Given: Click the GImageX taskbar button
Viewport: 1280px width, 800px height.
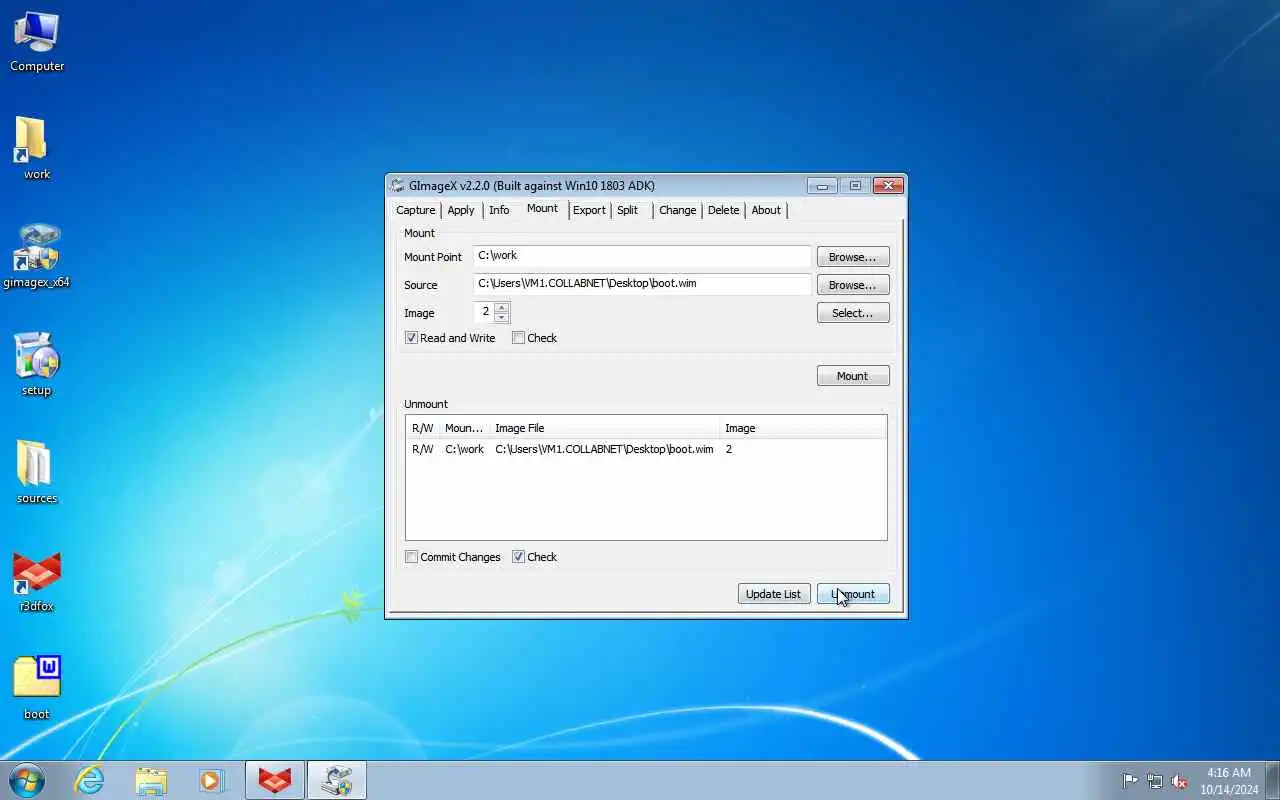Looking at the screenshot, I should (336, 780).
